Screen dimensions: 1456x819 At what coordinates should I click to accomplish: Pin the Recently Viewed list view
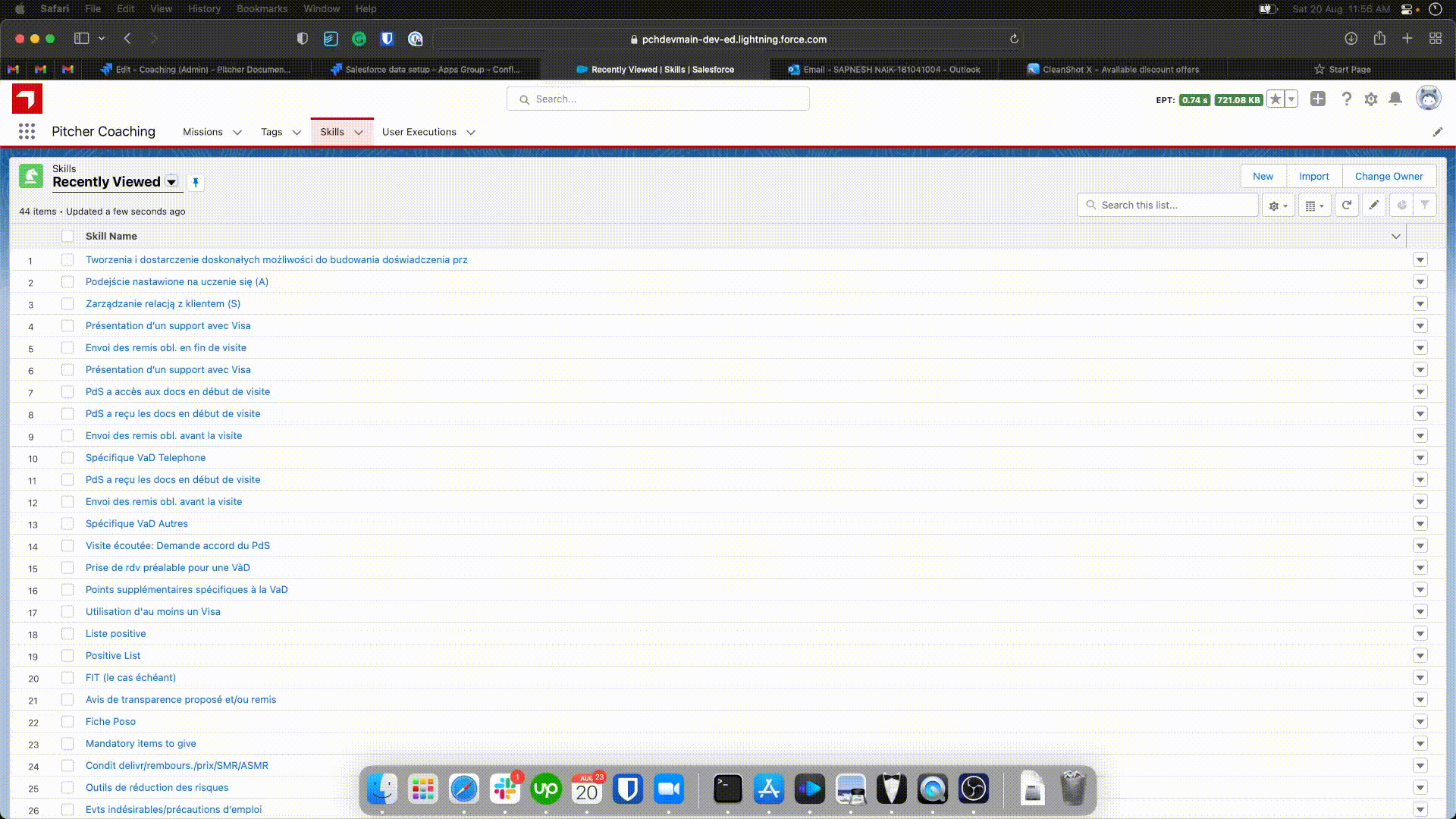196,183
